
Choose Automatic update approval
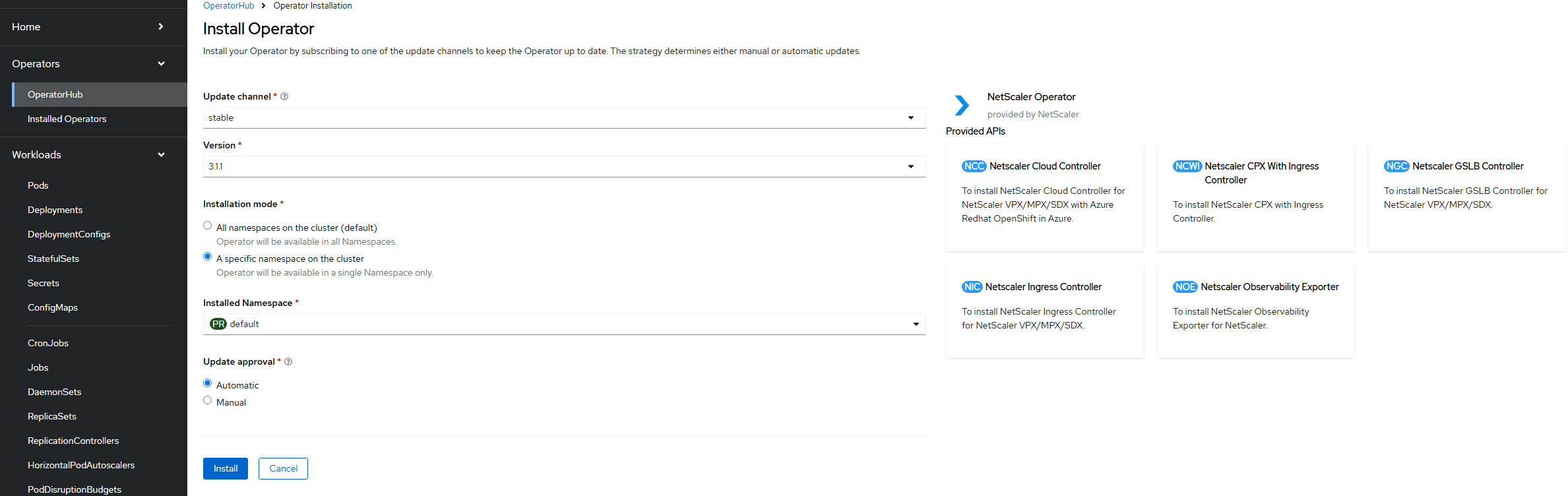(208, 383)
